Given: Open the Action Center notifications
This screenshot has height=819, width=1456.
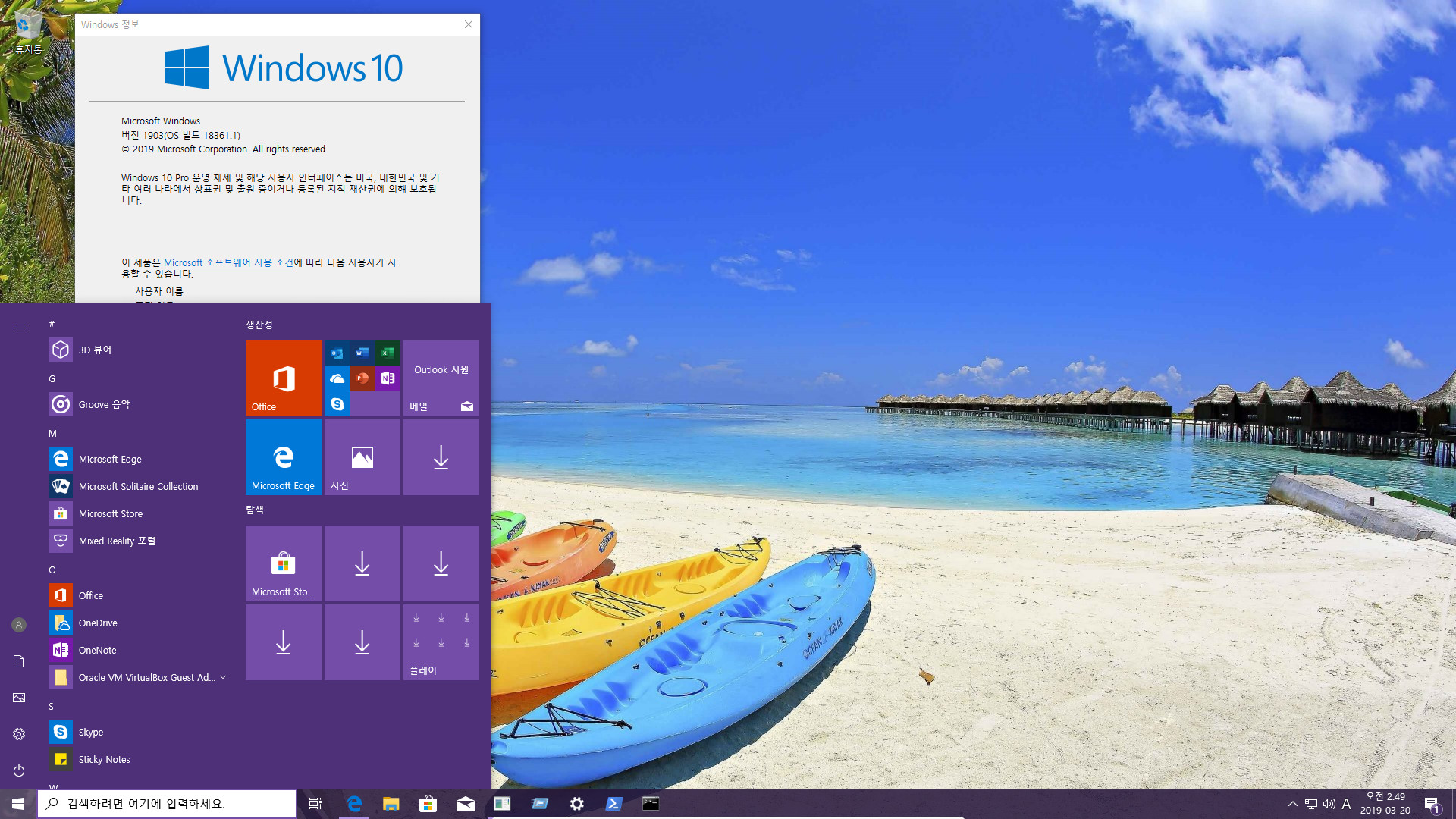Looking at the screenshot, I should (x=1432, y=804).
